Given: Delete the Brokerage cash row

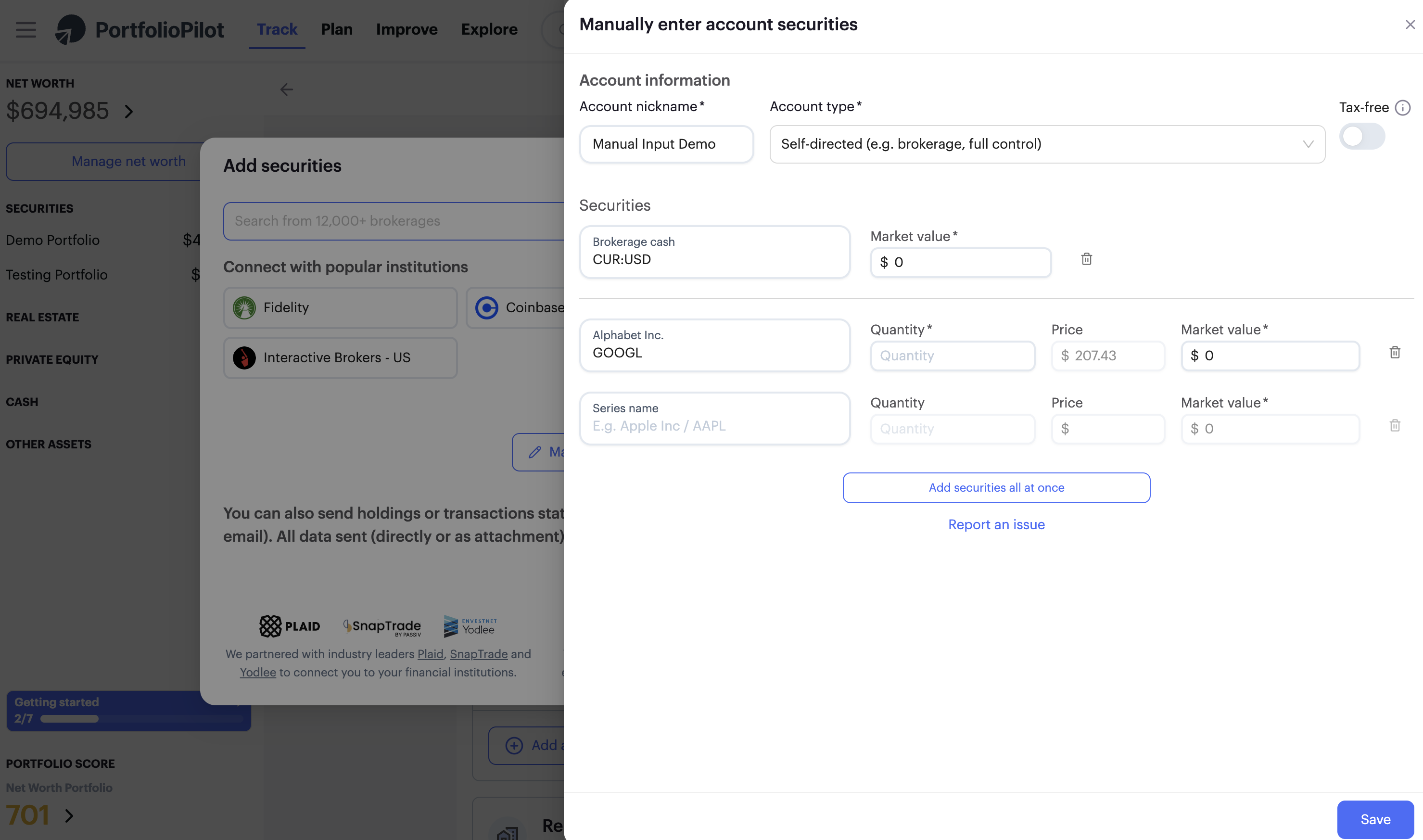Looking at the screenshot, I should 1086,259.
